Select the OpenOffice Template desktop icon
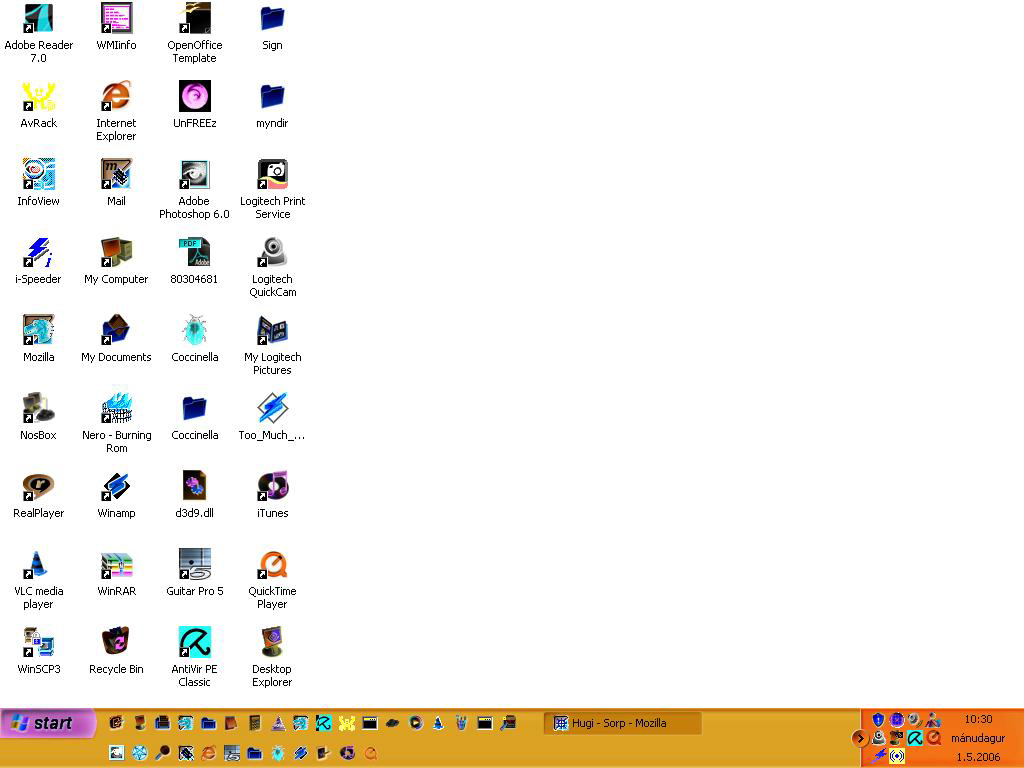 point(195,33)
